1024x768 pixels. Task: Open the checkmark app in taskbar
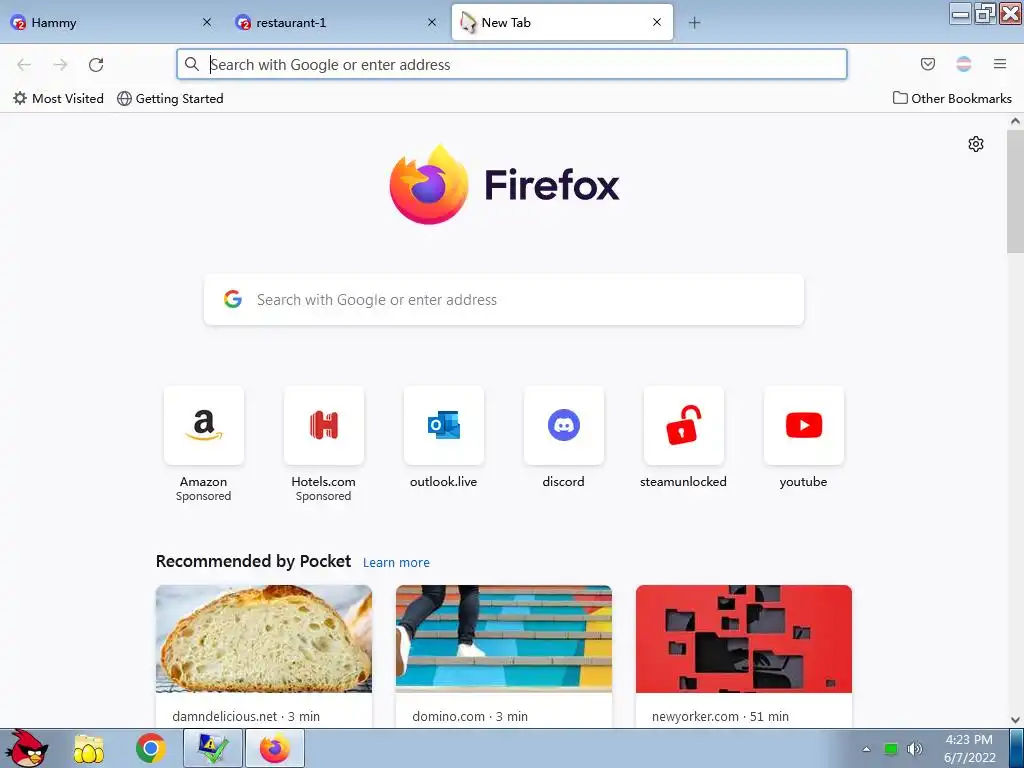[213, 748]
